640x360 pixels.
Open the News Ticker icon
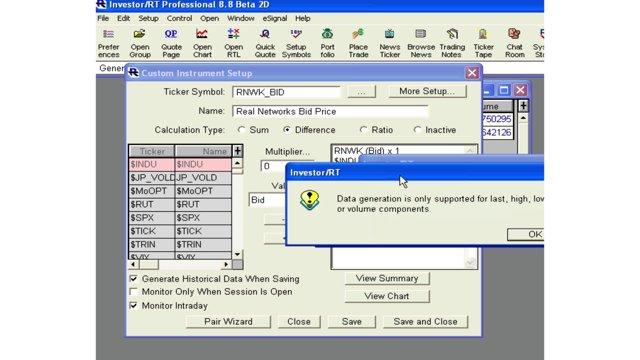click(390, 43)
